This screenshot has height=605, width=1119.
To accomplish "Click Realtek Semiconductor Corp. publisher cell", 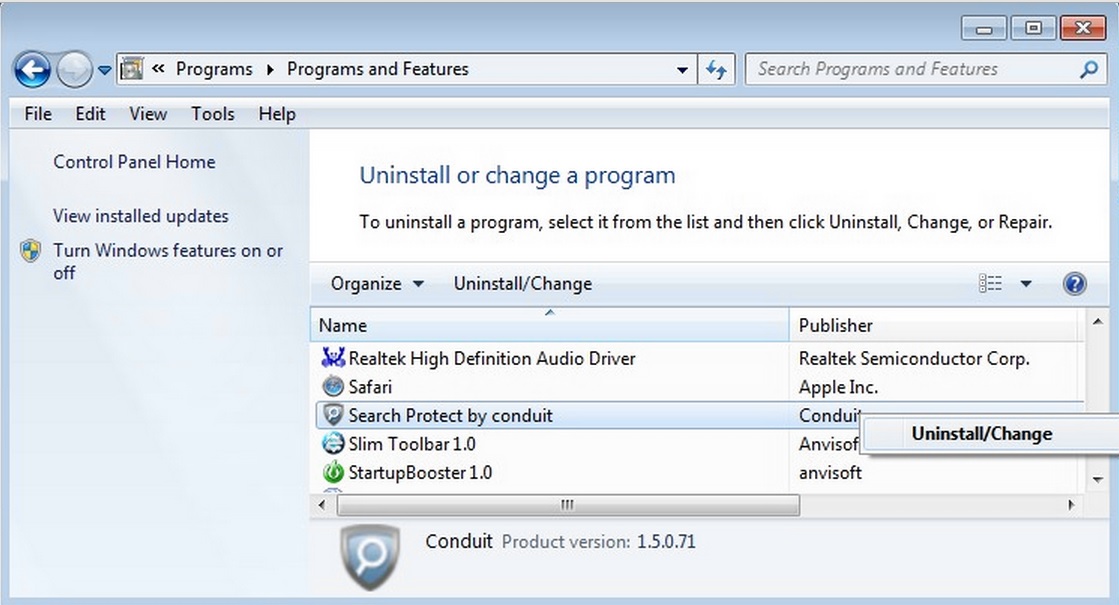I will (x=913, y=358).
